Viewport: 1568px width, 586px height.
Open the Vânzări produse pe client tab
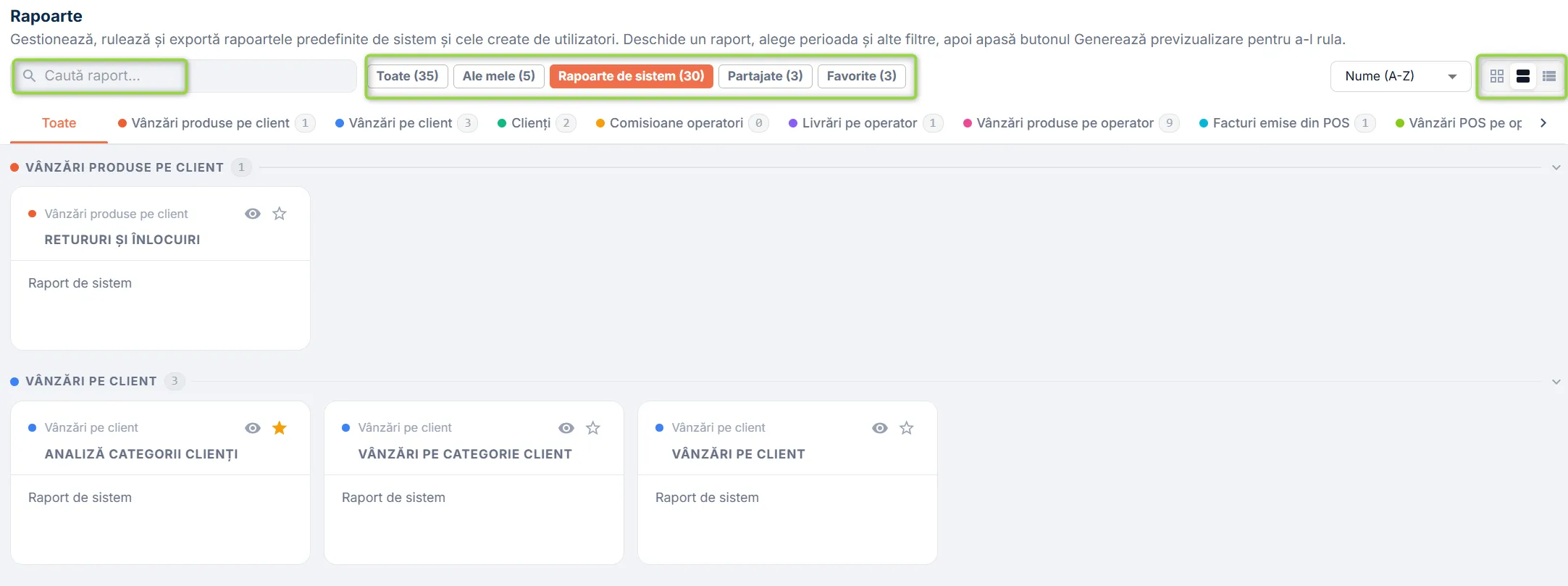[217, 123]
